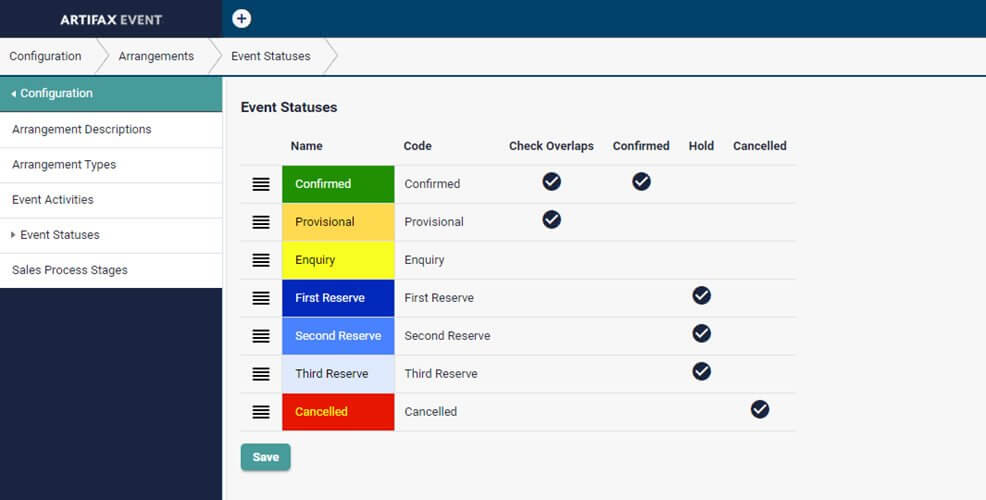Image resolution: width=986 pixels, height=500 pixels.
Task: Click the drag handle for Enquiry row
Action: 261,260
